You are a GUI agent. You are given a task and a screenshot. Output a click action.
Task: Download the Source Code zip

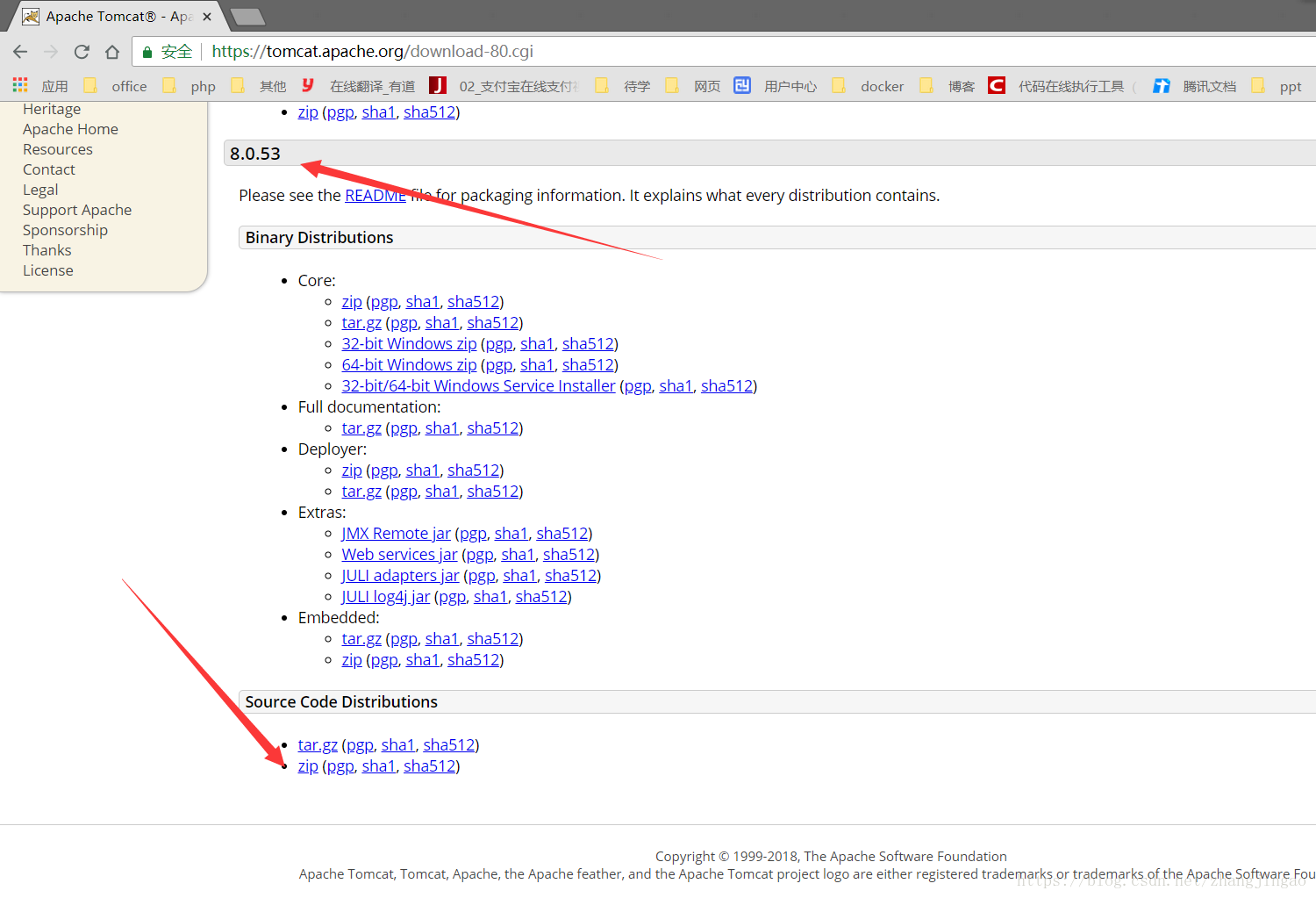pyautogui.click(x=308, y=766)
